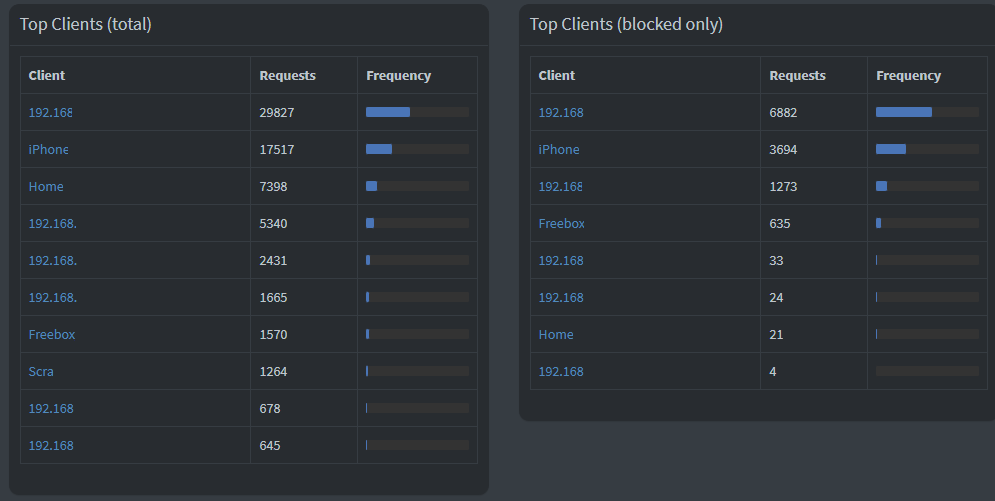
Task: Open blocked 192.168 client with 4 requests
Action: coord(561,371)
